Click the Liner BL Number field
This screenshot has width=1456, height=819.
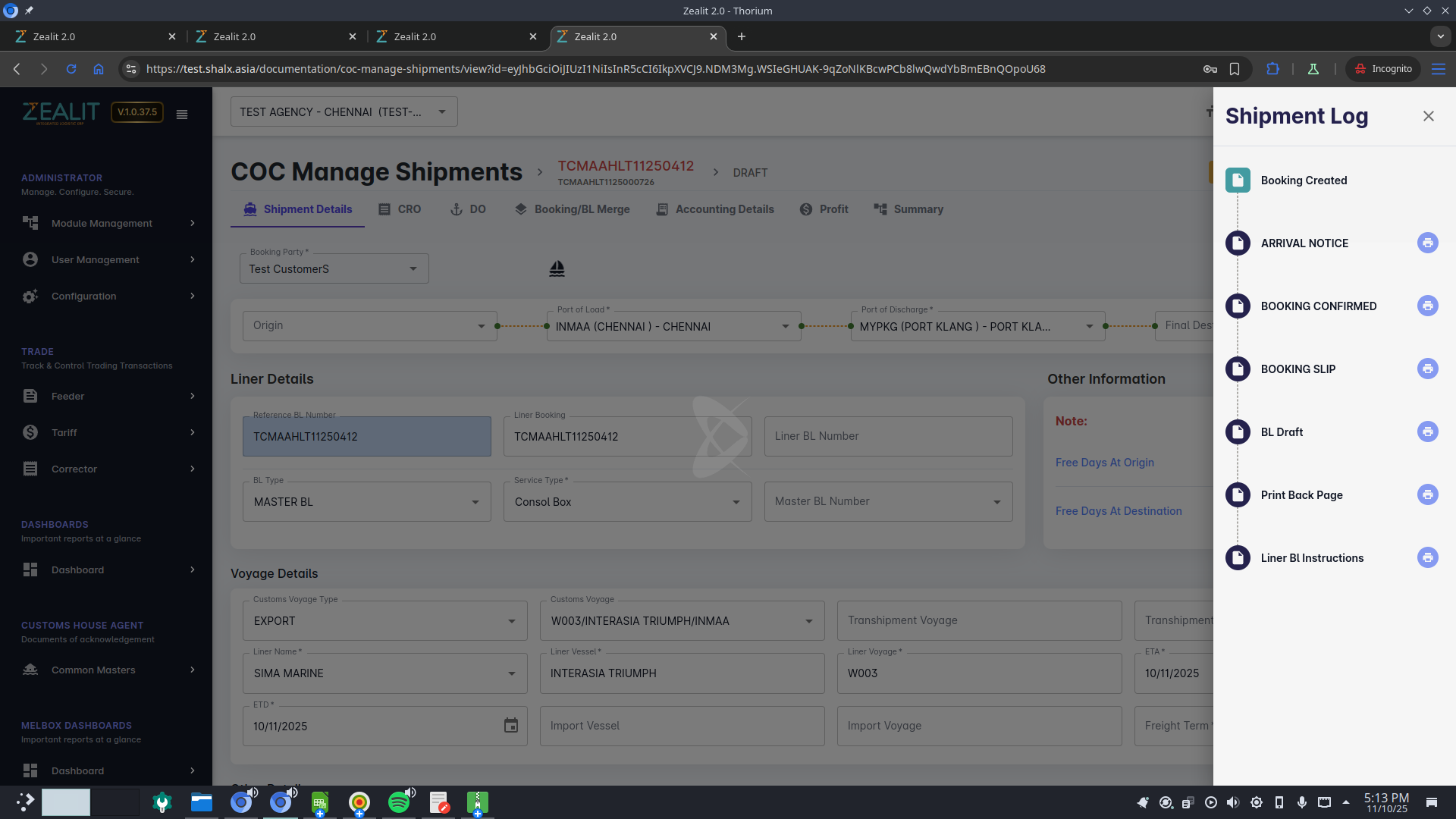pyautogui.click(x=887, y=436)
